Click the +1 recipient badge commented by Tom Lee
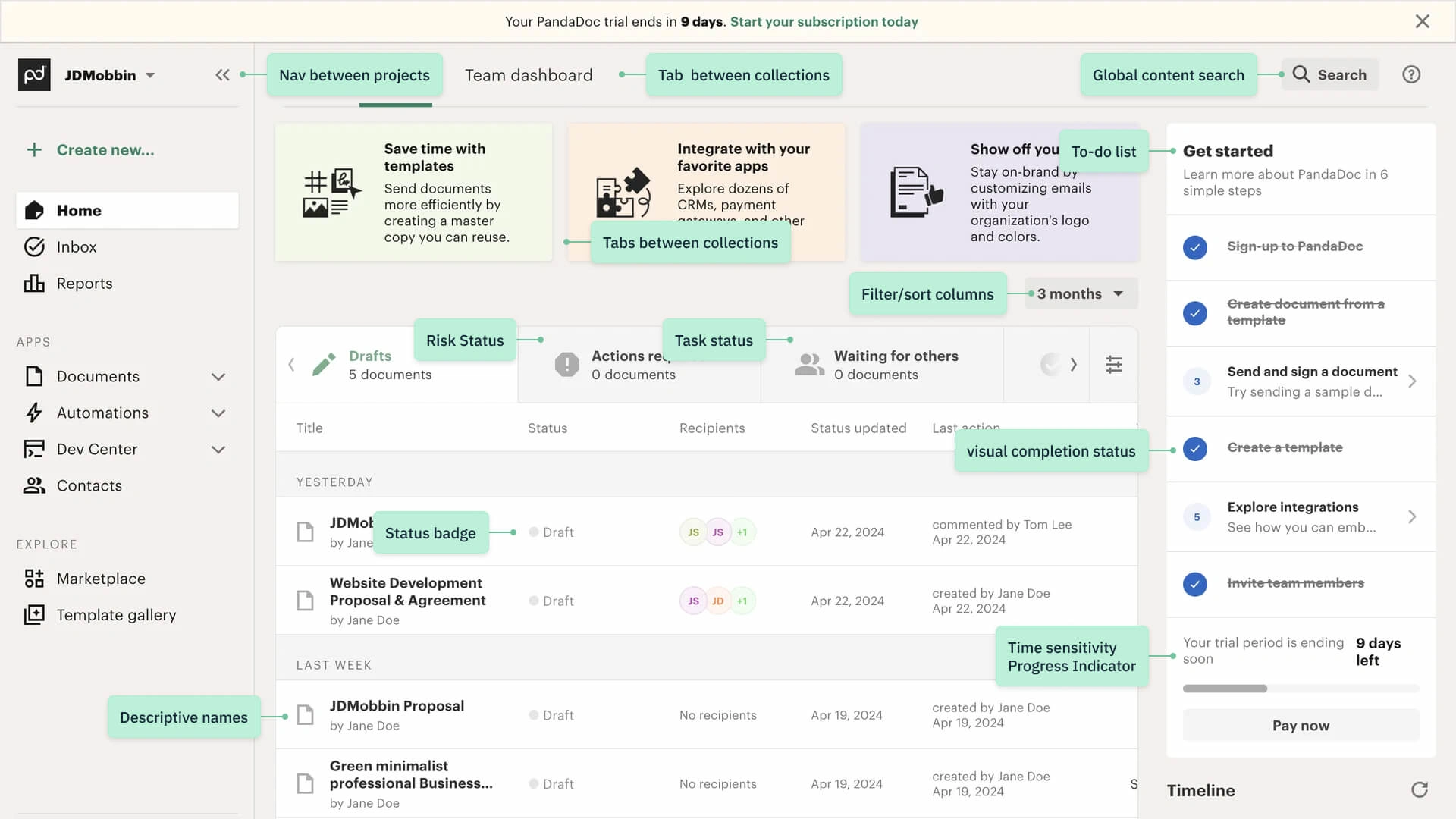 742,532
